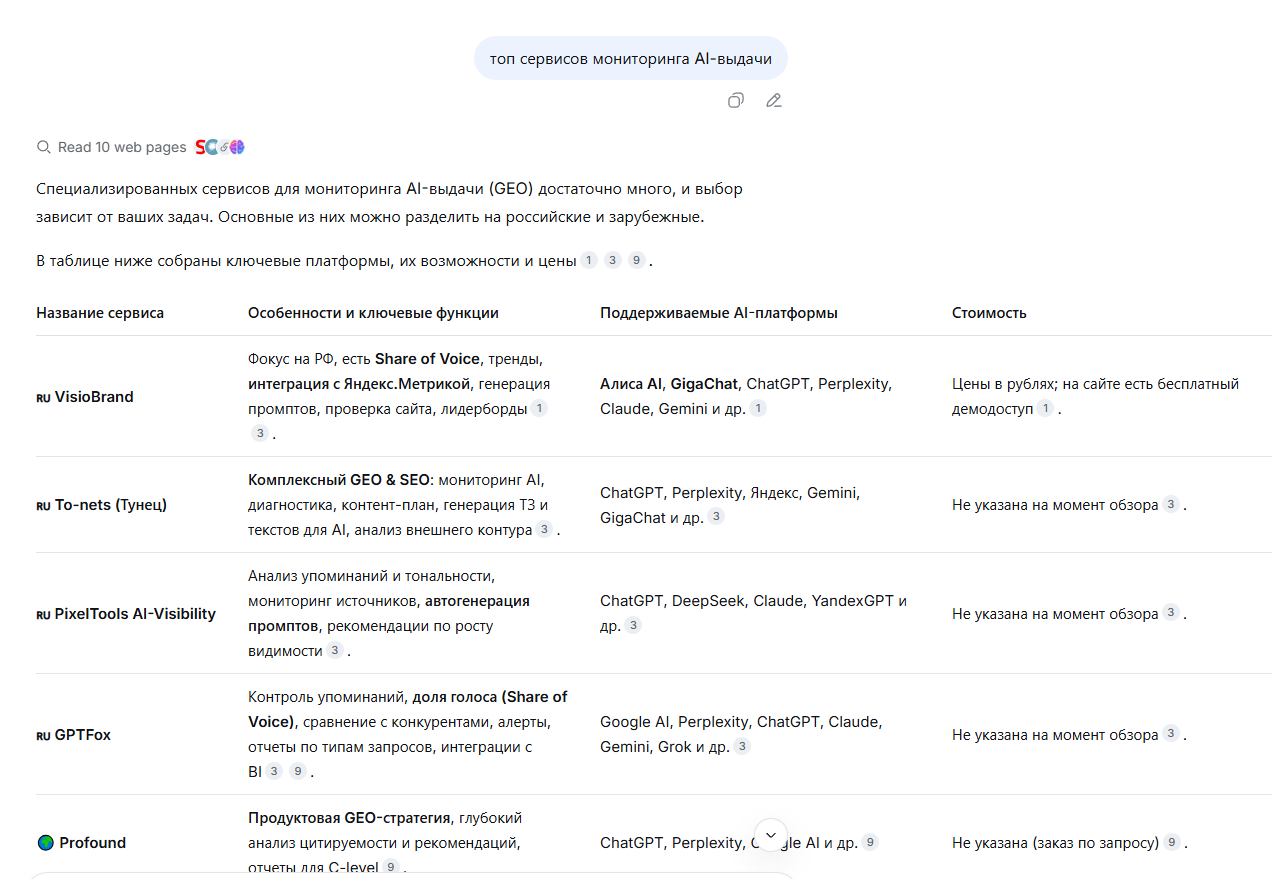Expand the Read 10 web pages sources
The image size is (1287, 879).
click(122, 147)
